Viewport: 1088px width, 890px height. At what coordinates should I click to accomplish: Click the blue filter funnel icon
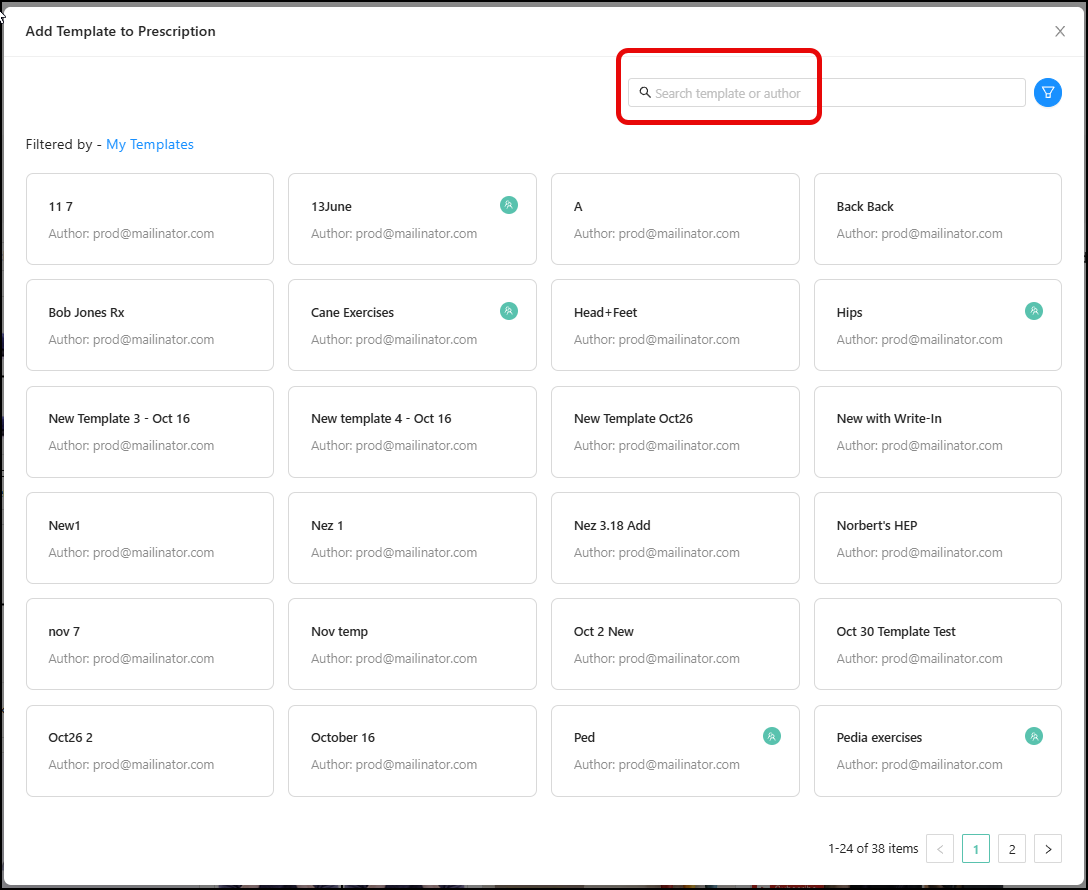tap(1047, 93)
